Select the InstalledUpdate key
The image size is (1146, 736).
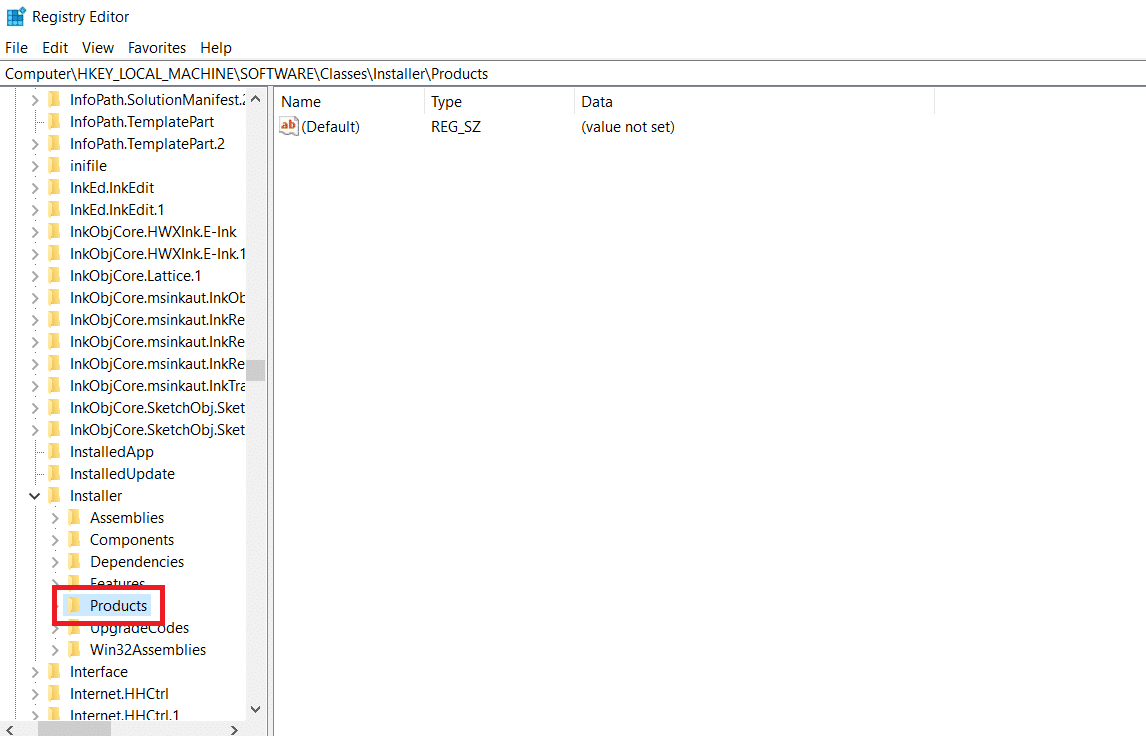[x=122, y=474]
